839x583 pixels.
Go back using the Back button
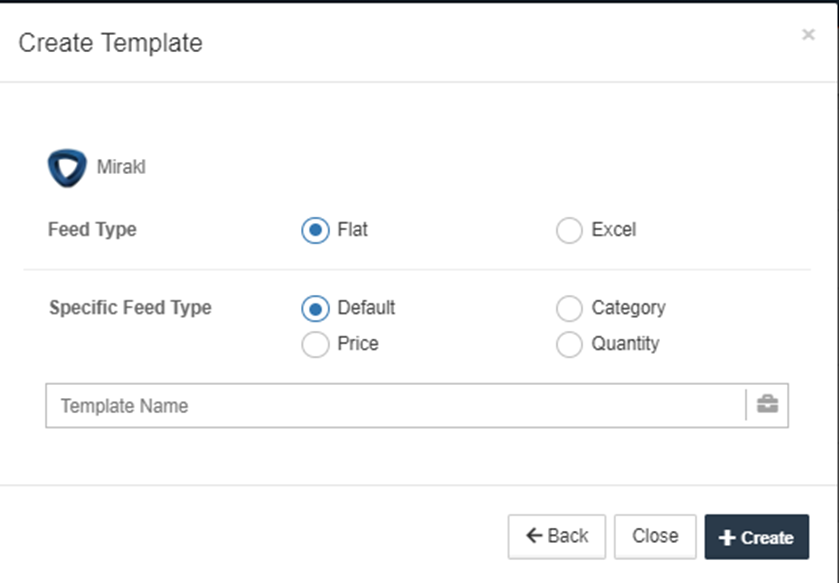[x=556, y=537]
